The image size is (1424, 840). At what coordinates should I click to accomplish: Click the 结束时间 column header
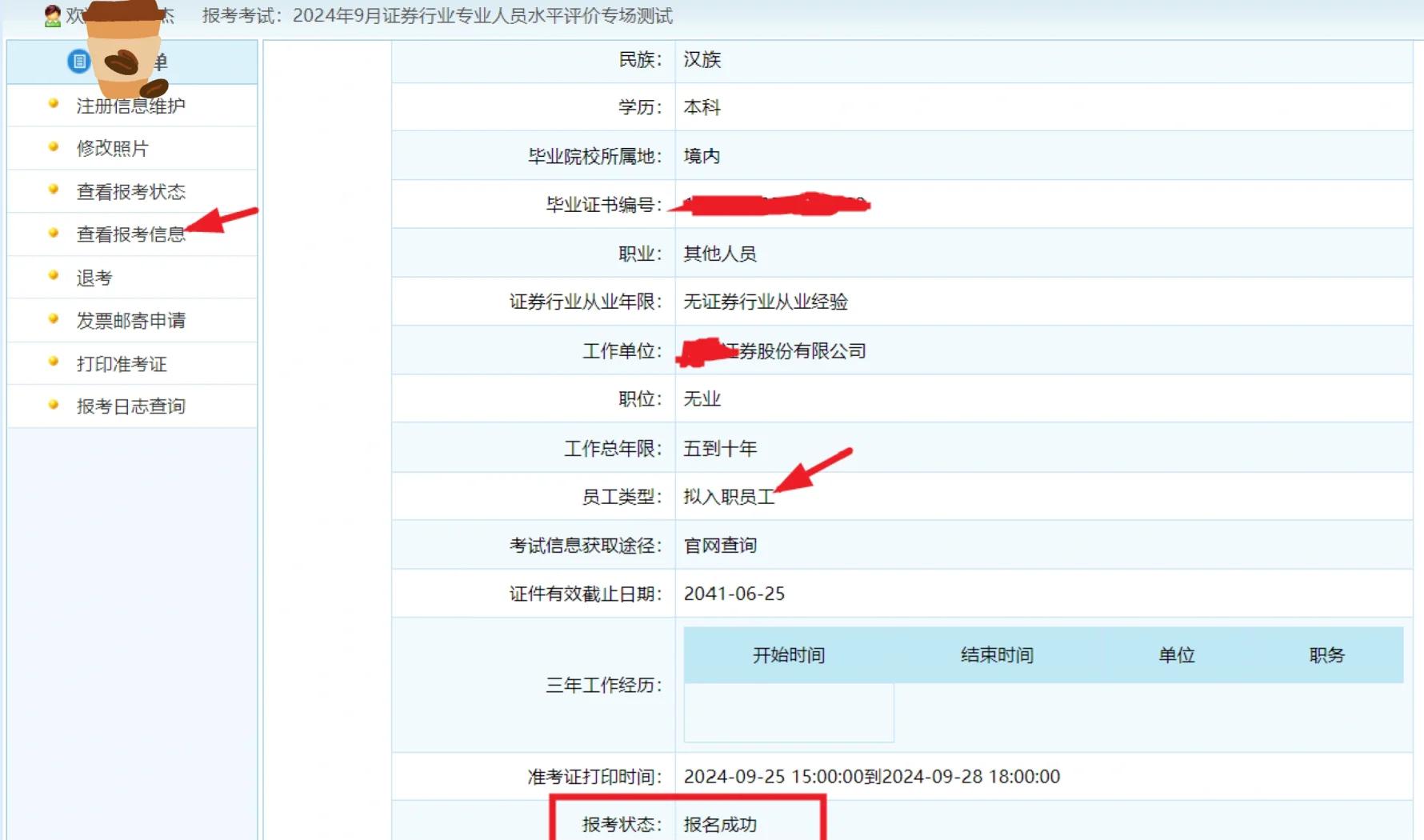(997, 654)
